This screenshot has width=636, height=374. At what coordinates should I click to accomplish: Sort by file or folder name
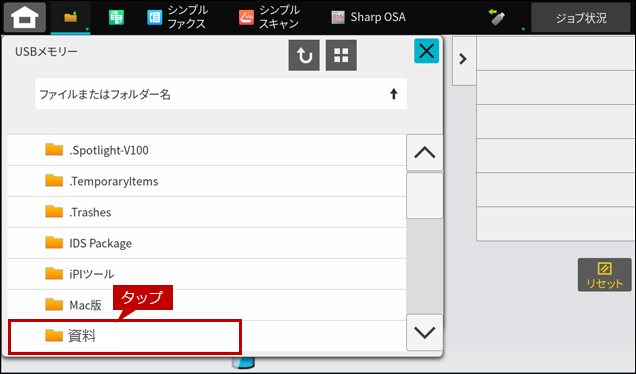coord(221,94)
